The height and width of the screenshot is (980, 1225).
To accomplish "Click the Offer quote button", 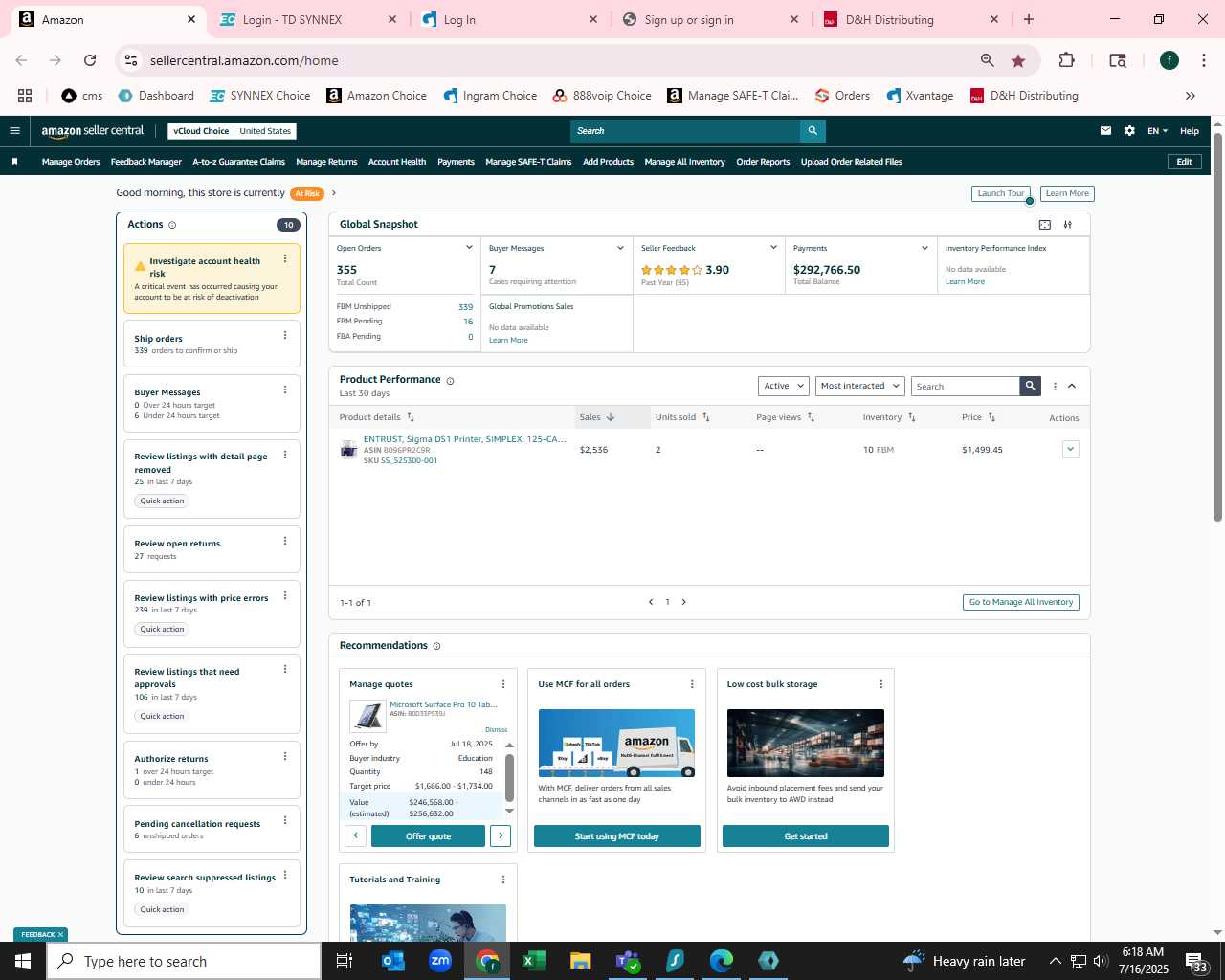I will pos(428,836).
